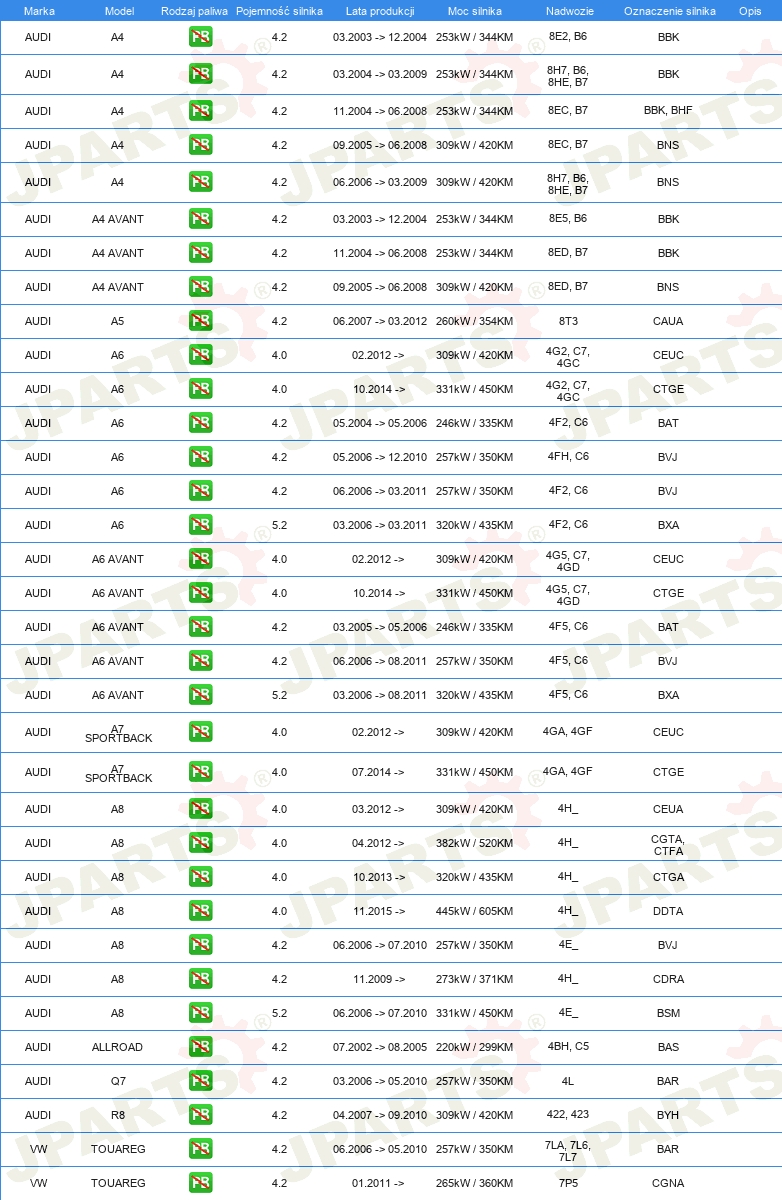The width and height of the screenshot is (782, 1200).
Task: Click the Oznaczenie silnika column header
Action: click(669, 10)
